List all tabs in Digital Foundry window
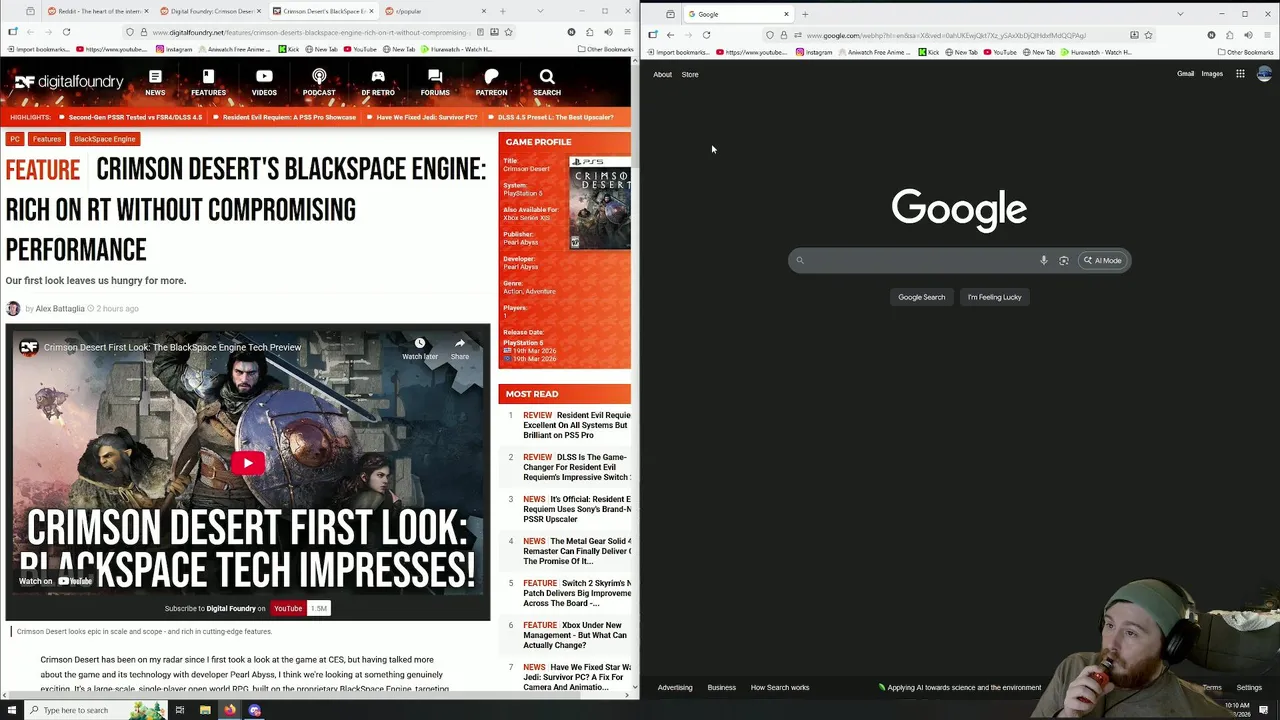The image size is (1280, 720). click(x=541, y=11)
